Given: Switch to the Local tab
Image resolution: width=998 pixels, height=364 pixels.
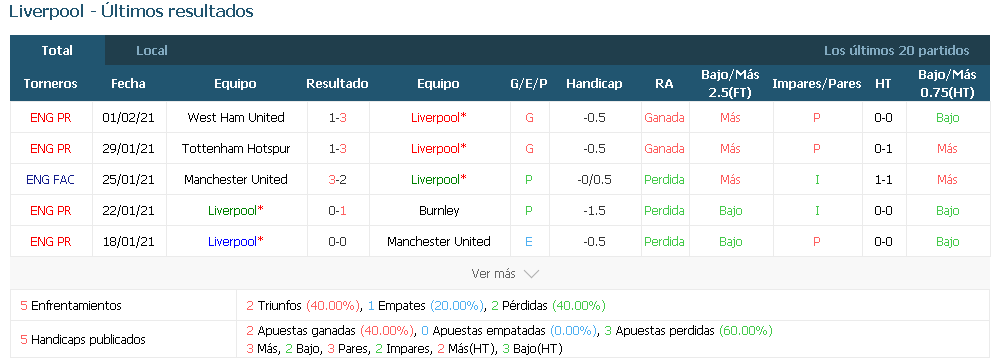Looking at the screenshot, I should (x=151, y=51).
